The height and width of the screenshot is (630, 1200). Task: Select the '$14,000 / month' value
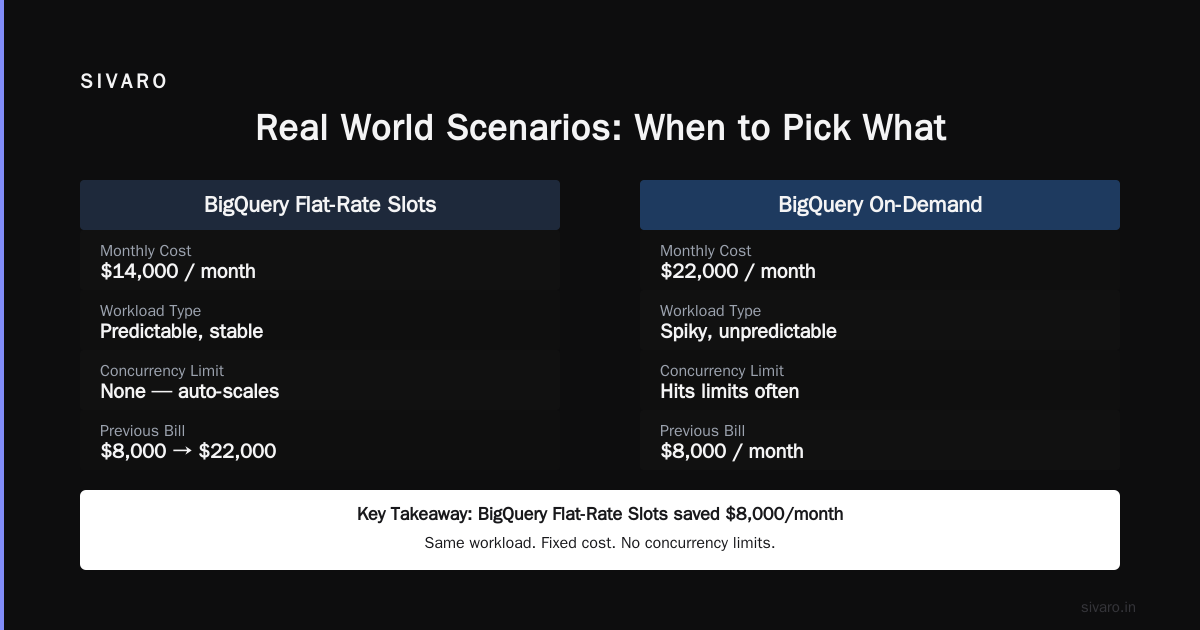point(178,271)
